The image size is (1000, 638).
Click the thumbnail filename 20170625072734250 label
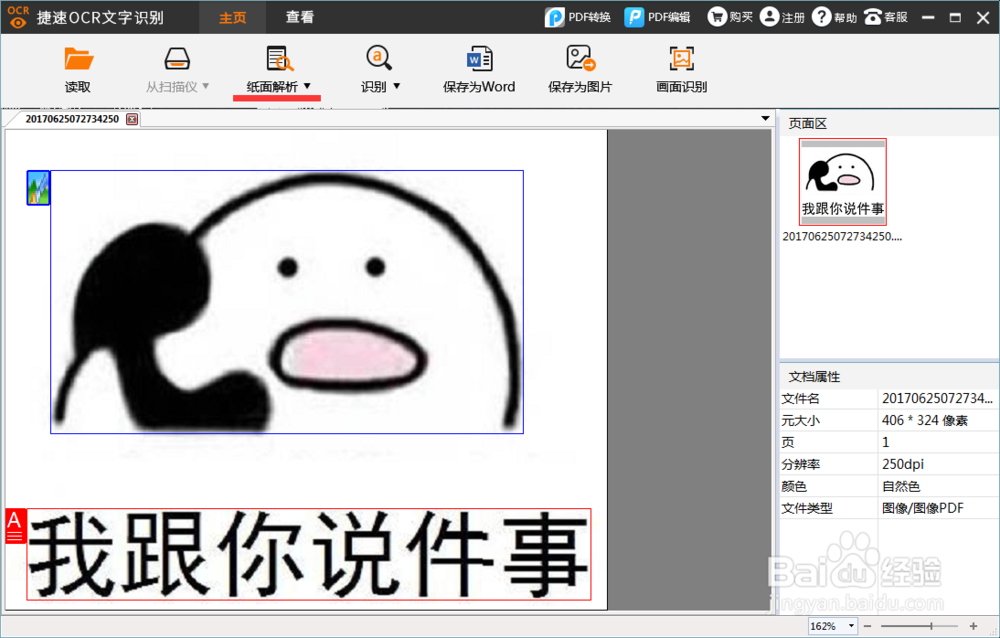click(842, 236)
